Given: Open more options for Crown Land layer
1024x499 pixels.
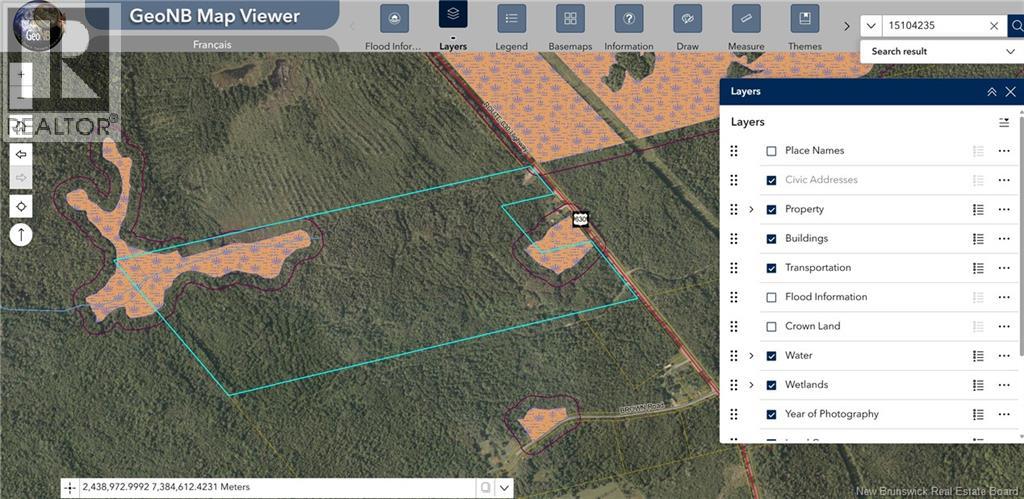Looking at the screenshot, I should [x=1004, y=327].
